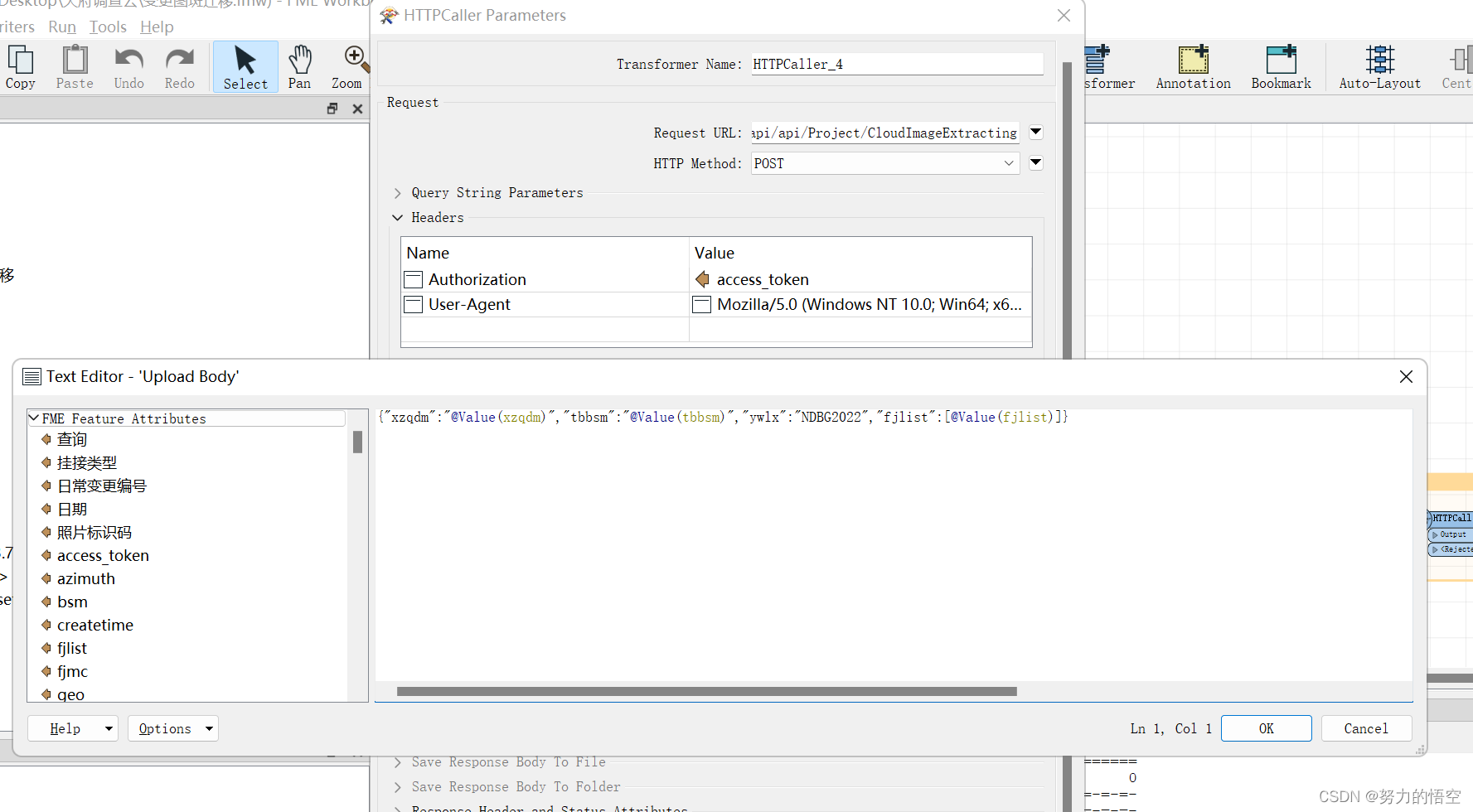Click the horizontal scrollbar in text editor

click(706, 691)
